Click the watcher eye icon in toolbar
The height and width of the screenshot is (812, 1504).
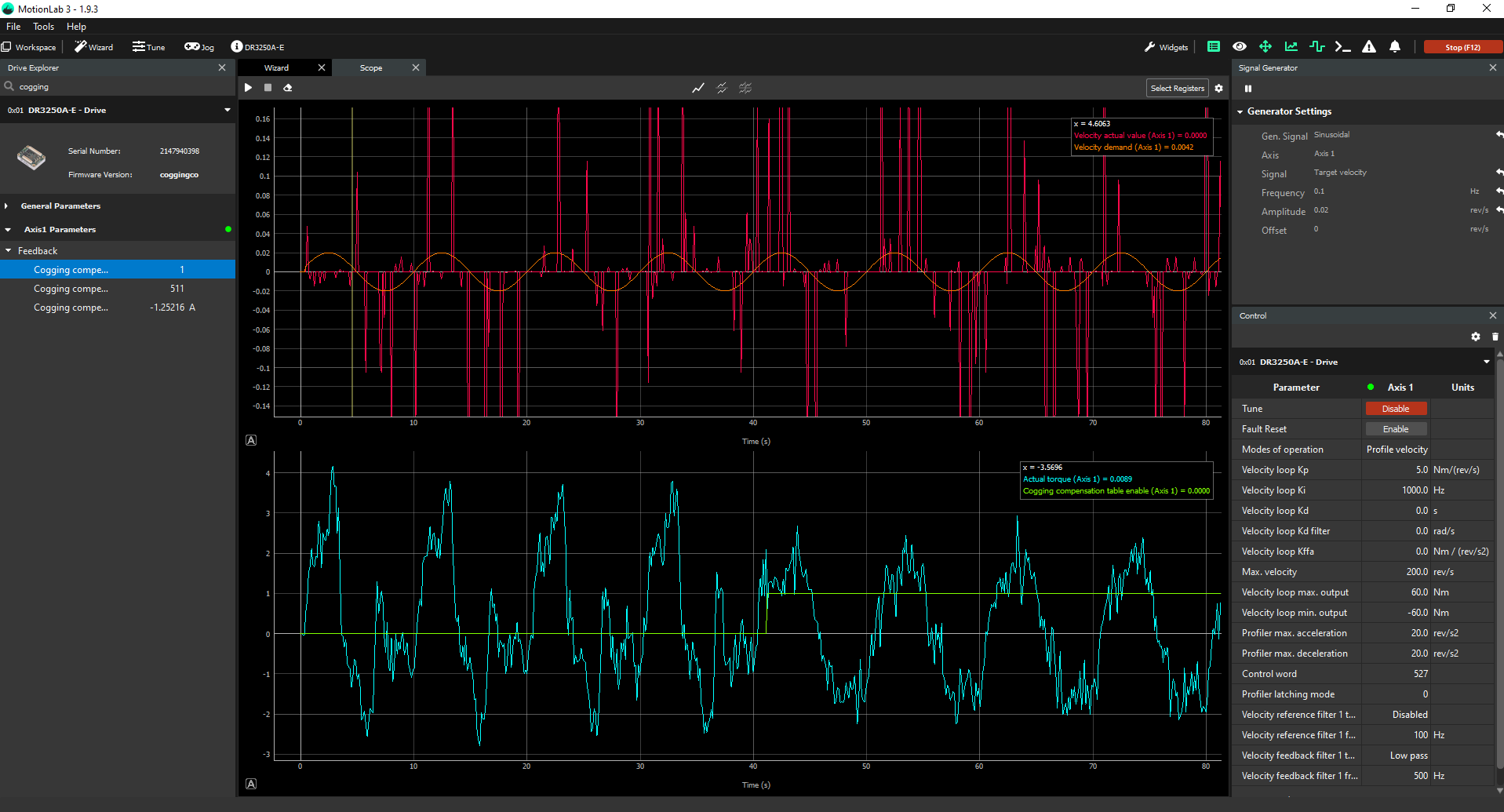coord(1240,46)
